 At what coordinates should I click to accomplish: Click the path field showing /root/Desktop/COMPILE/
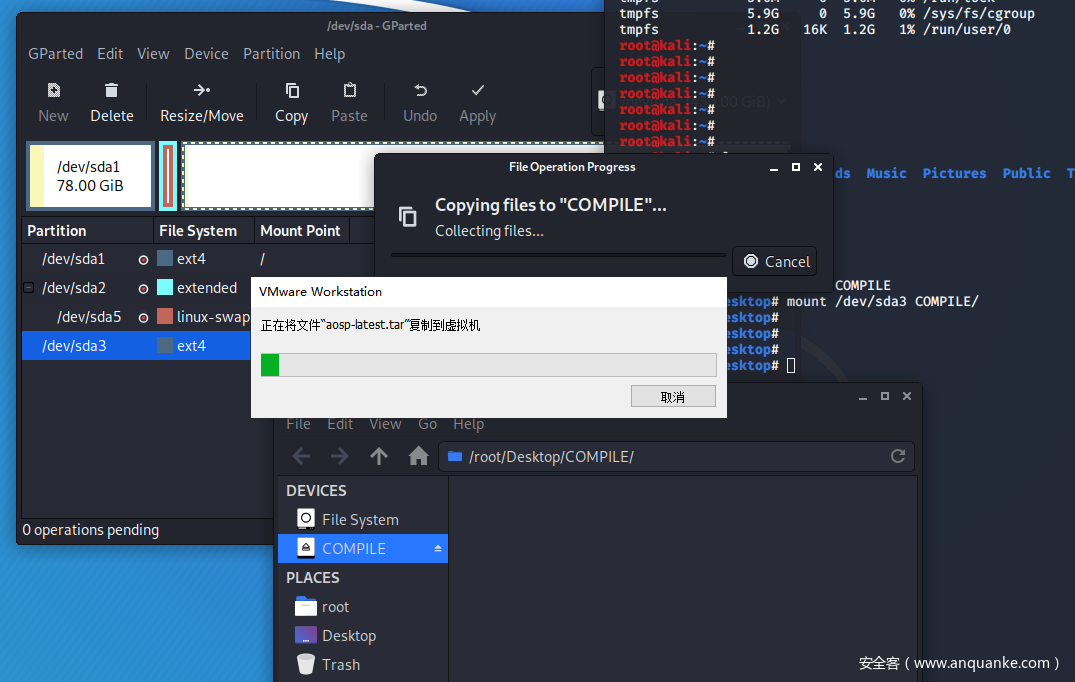pos(660,457)
